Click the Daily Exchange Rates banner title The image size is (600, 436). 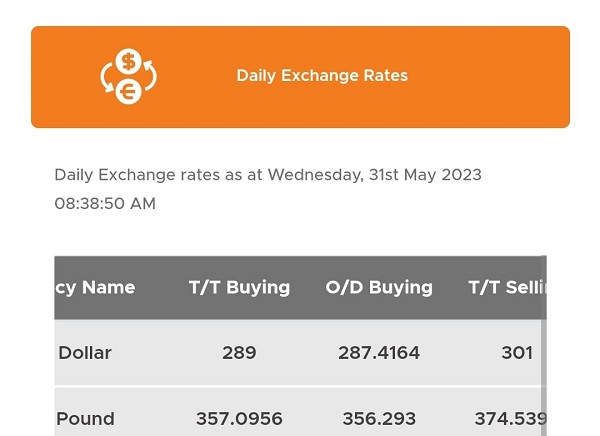[322, 75]
